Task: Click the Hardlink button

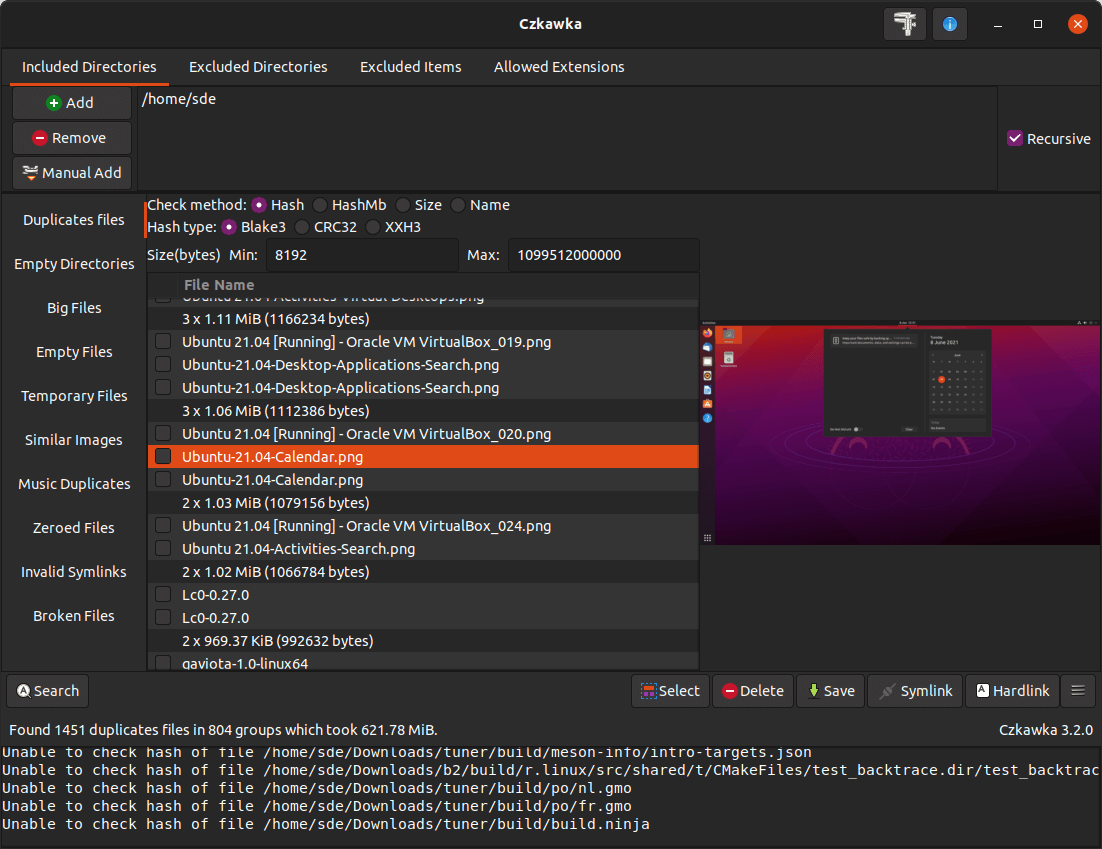Action: pyautogui.click(x=1012, y=691)
